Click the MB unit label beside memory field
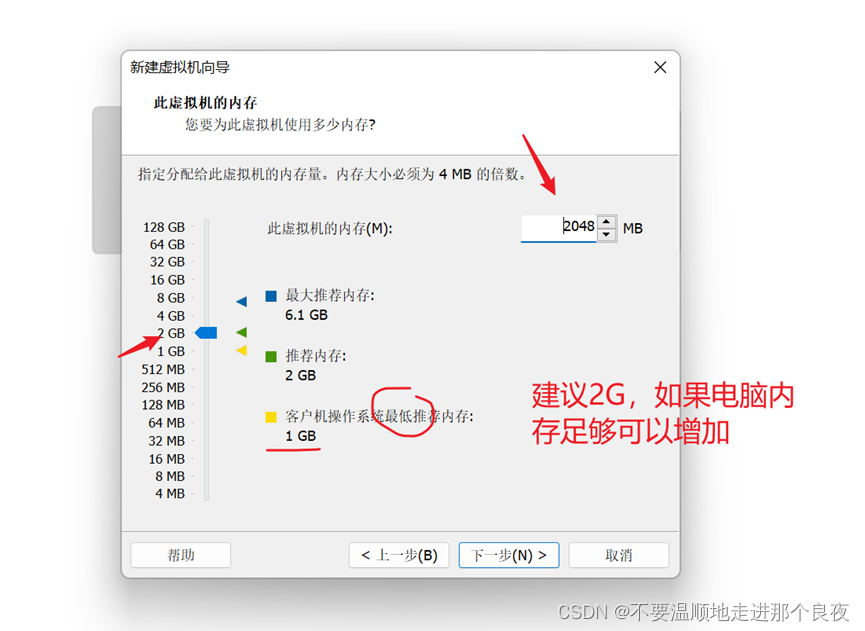This screenshot has width=865, height=631. pyautogui.click(x=633, y=228)
